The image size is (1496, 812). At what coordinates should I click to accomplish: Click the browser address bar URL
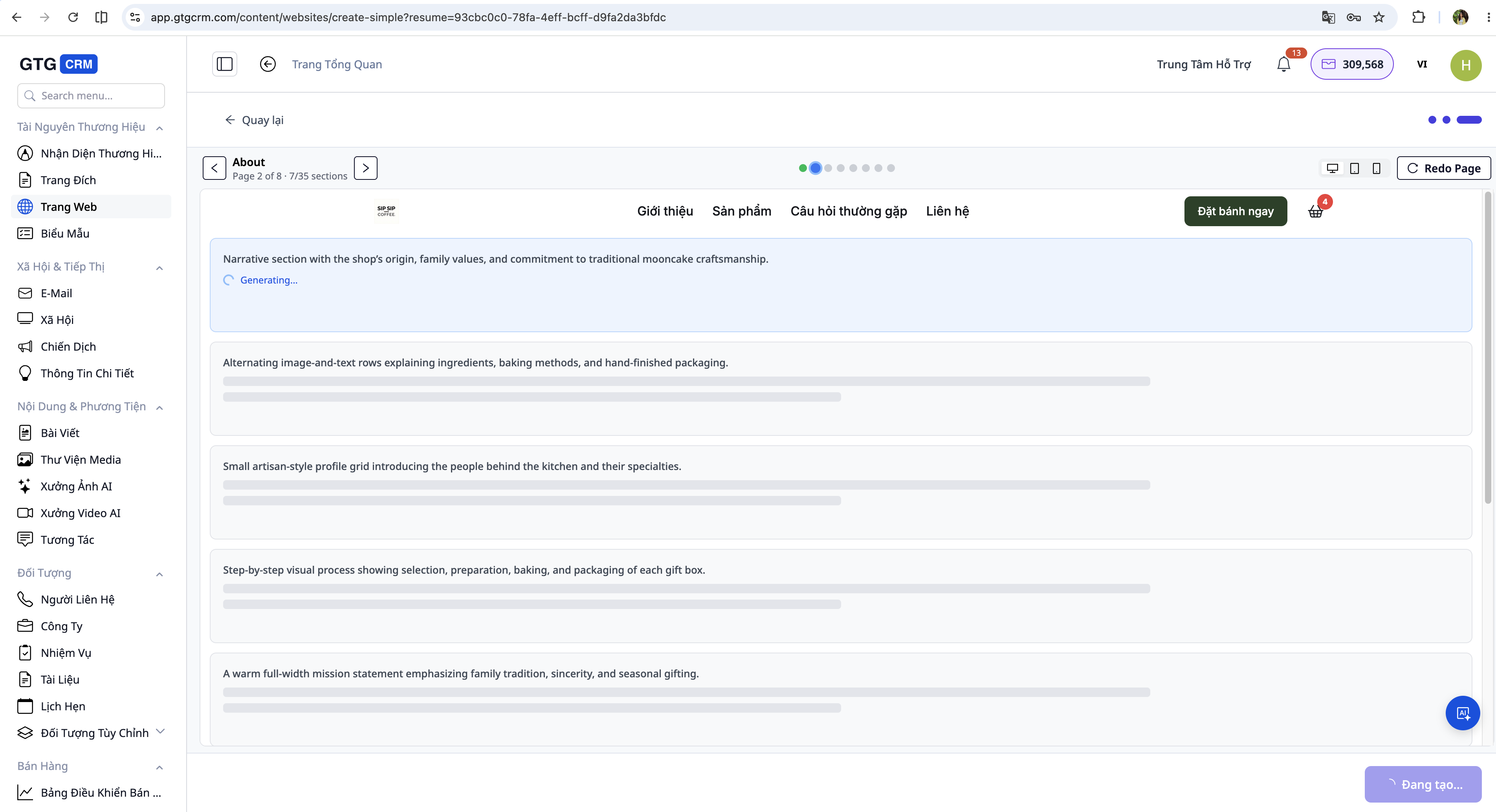(x=408, y=17)
